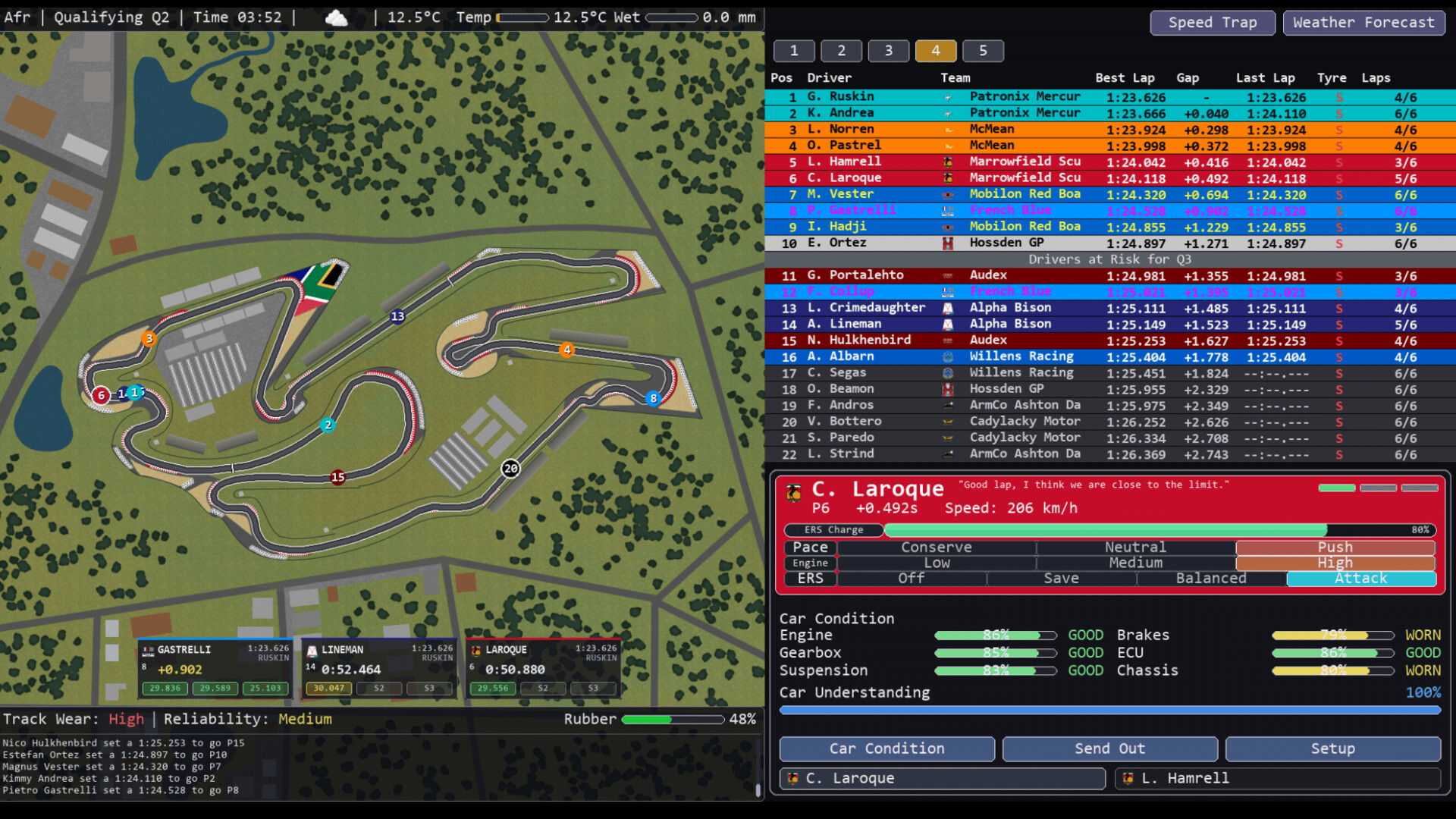Image resolution: width=1456 pixels, height=819 pixels.
Task: Set ERS to Save
Action: pyautogui.click(x=1061, y=579)
